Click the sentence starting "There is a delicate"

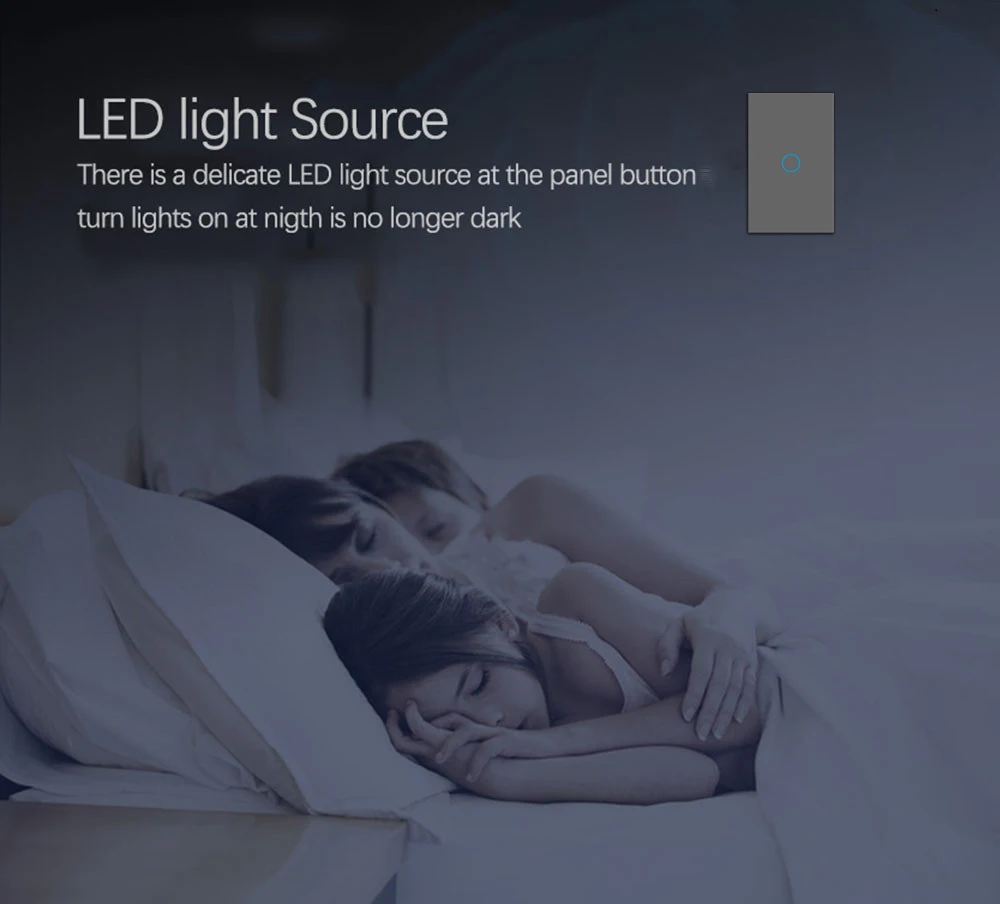click(386, 175)
